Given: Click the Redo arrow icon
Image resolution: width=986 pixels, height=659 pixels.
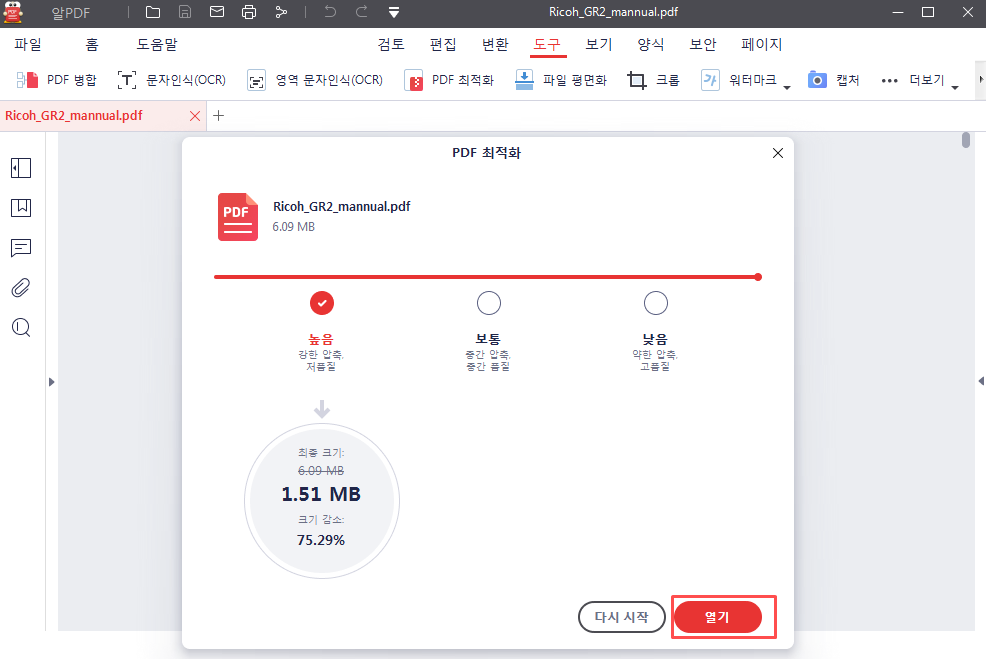Looking at the screenshot, I should tap(362, 11).
